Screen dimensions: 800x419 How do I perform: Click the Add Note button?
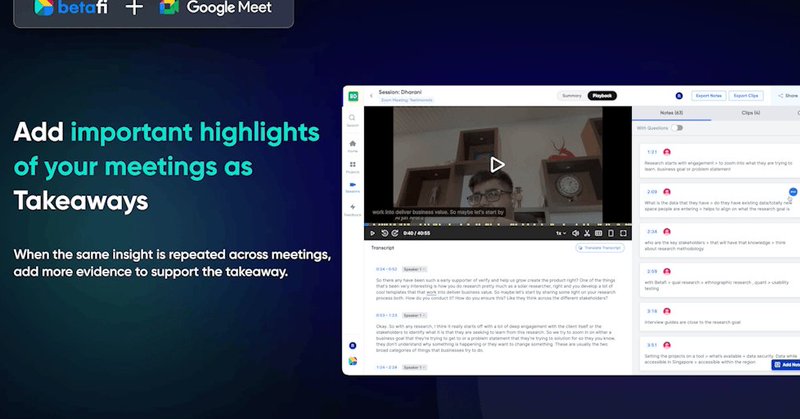point(786,365)
